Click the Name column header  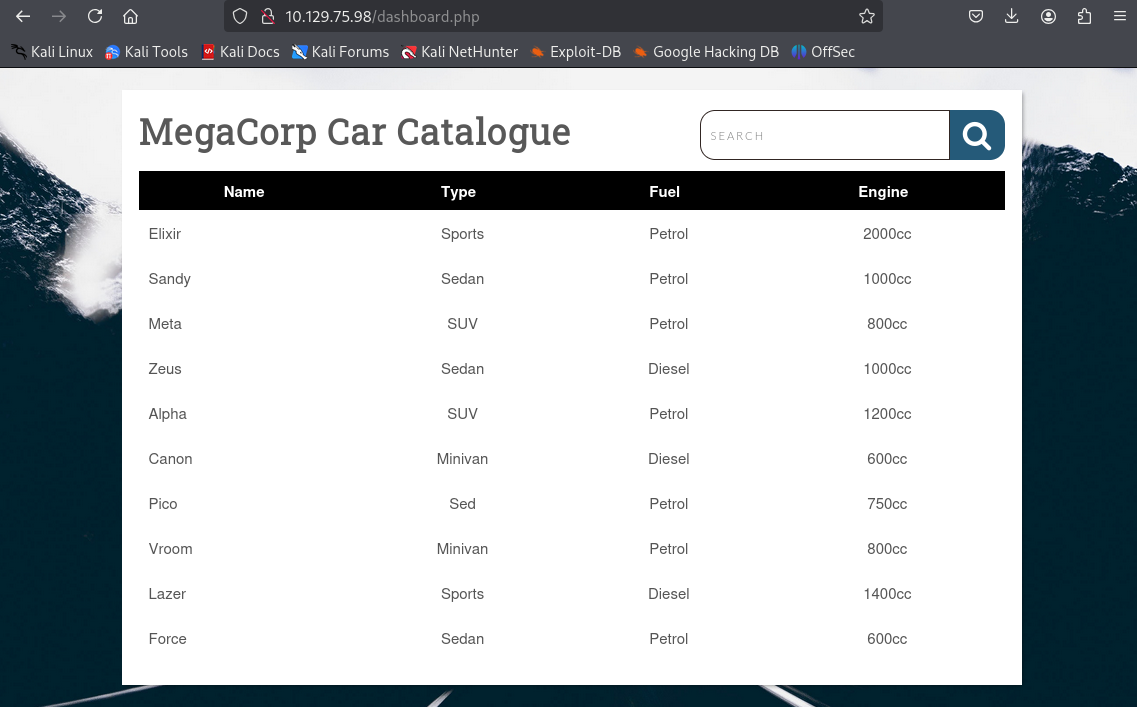244,191
